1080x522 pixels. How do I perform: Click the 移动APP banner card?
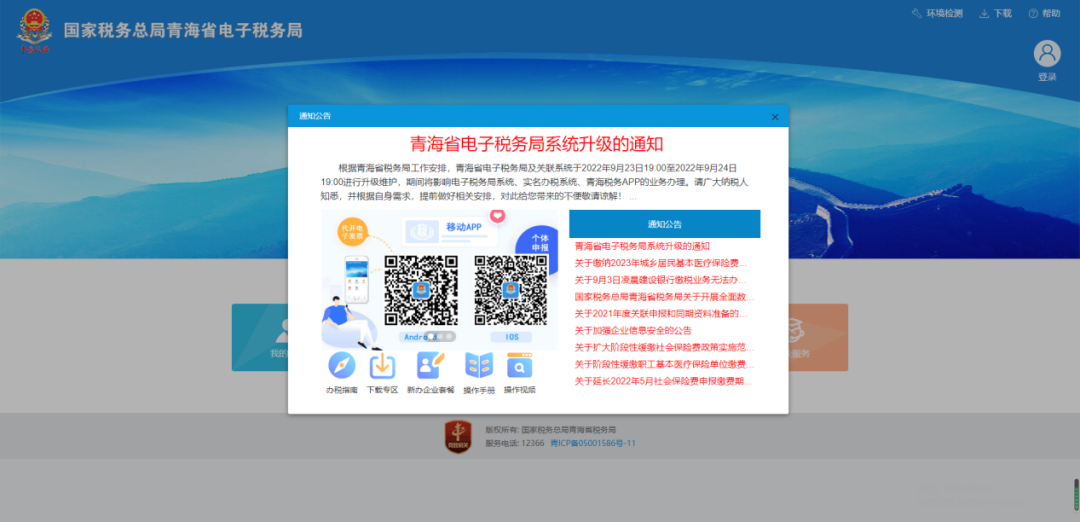pyautogui.click(x=450, y=232)
